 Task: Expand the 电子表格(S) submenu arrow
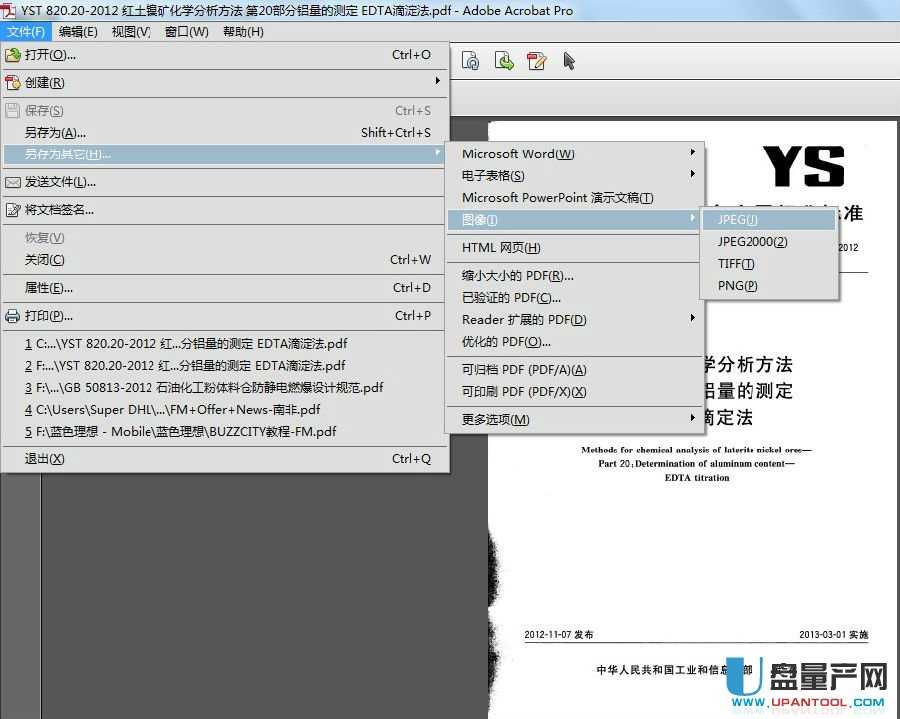tap(692, 175)
